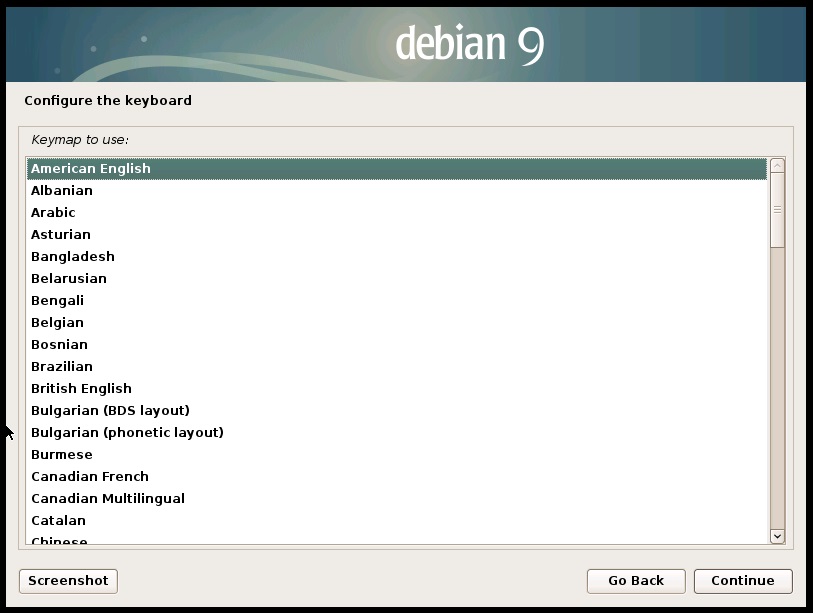Viewport: 813px width, 613px height.
Task: Select the Arabic keymap
Action: [x=53, y=213]
